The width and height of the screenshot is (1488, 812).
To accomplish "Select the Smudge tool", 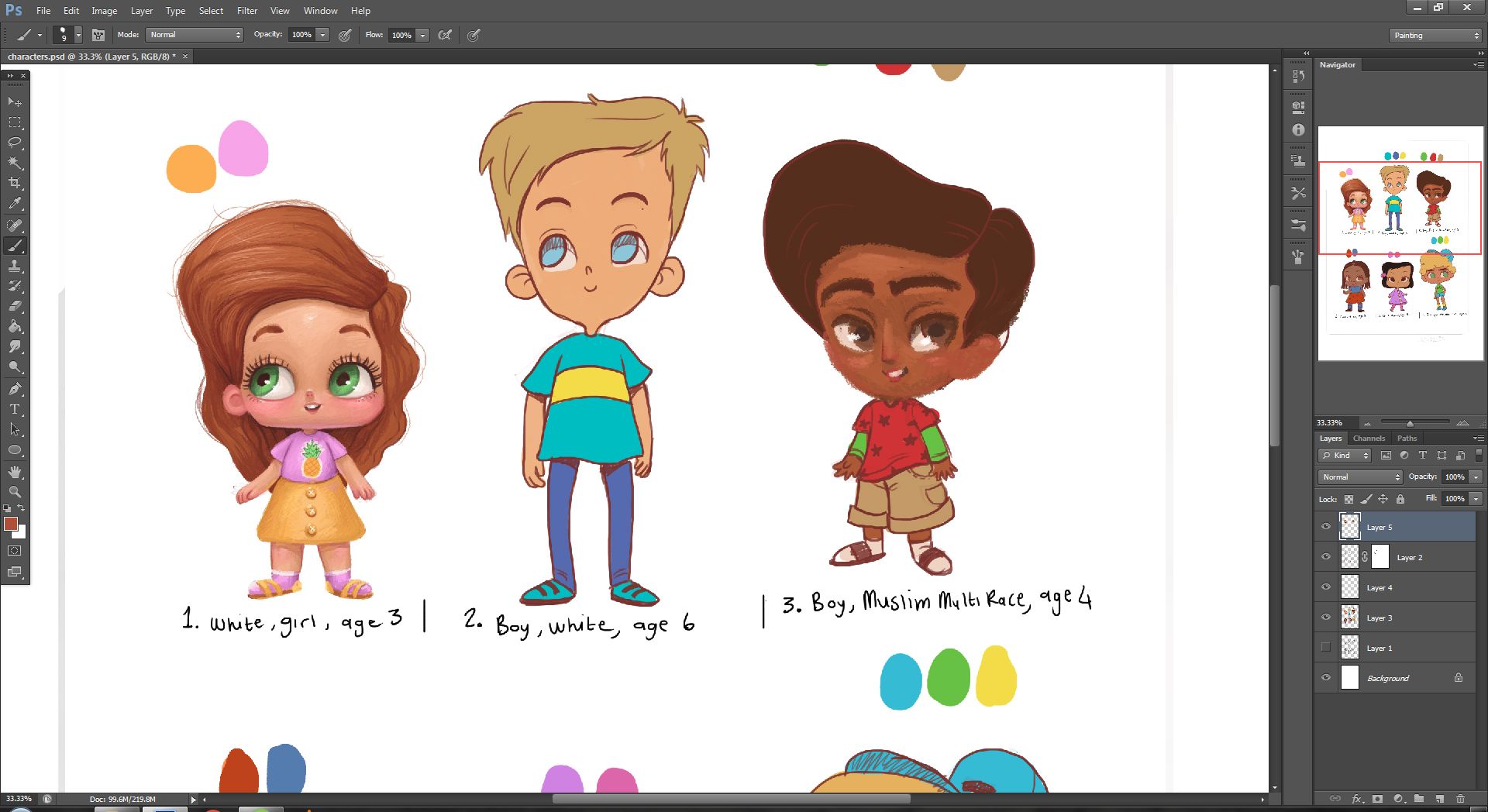I will (x=15, y=346).
